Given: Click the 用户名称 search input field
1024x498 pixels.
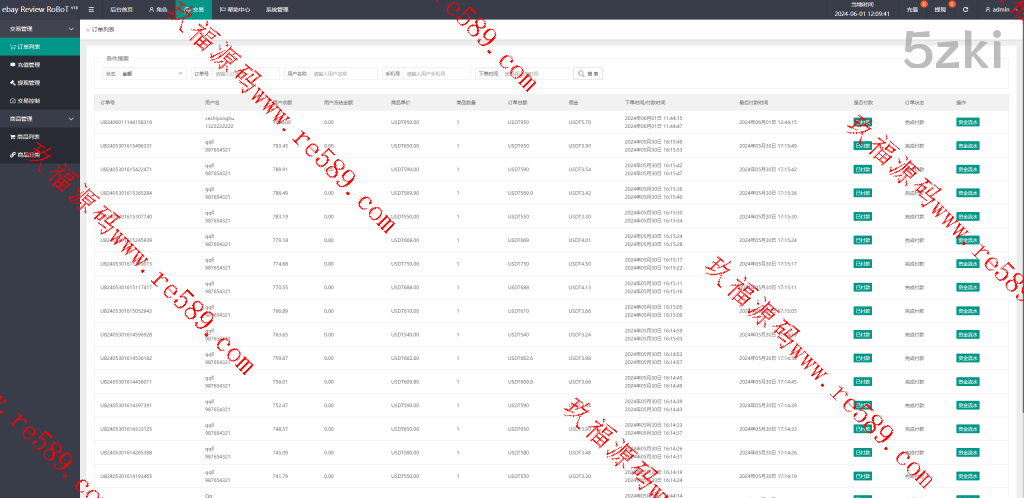Looking at the screenshot, I should click(x=344, y=73).
